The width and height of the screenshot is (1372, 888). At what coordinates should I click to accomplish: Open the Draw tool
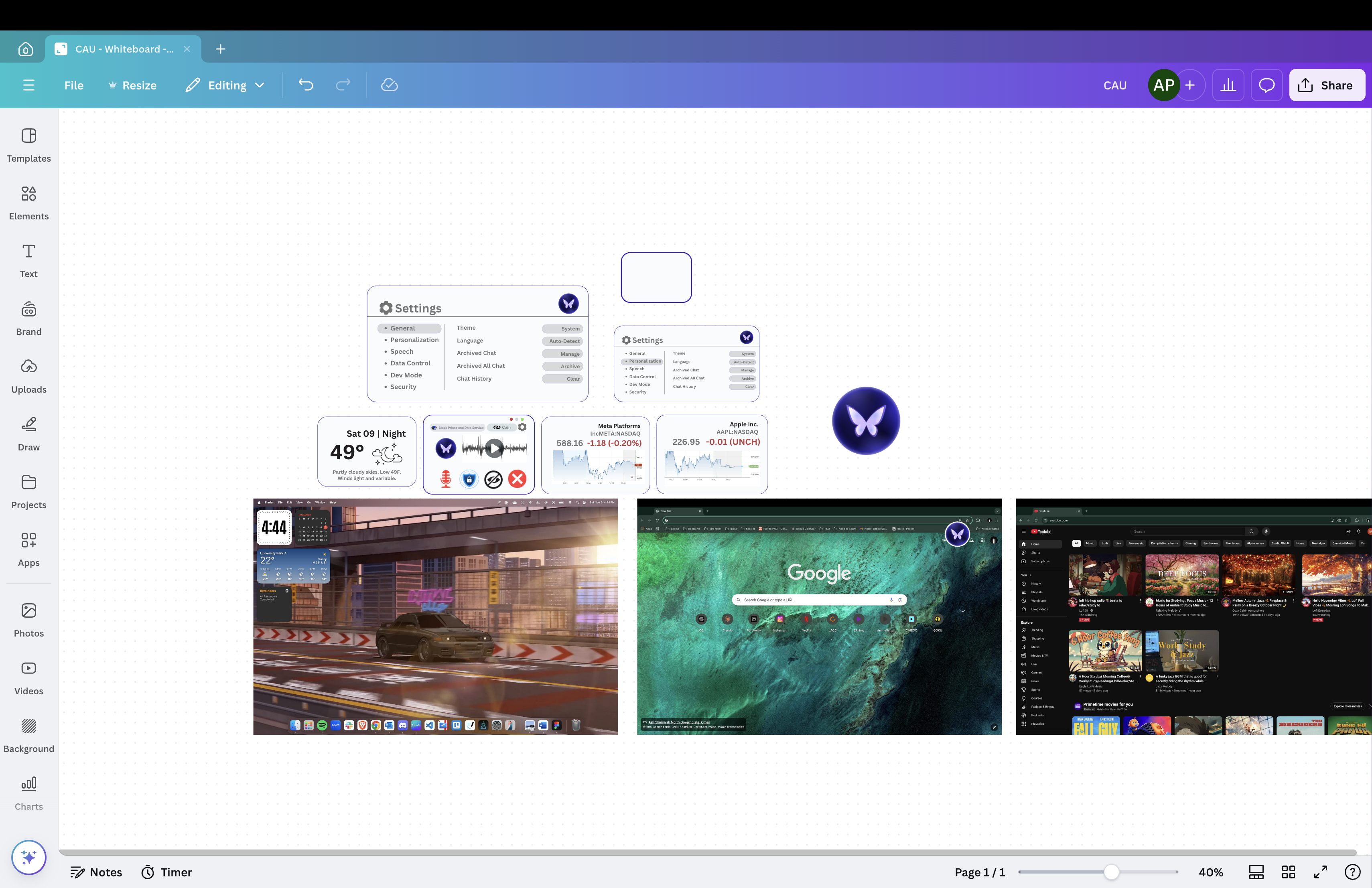pyautogui.click(x=28, y=434)
